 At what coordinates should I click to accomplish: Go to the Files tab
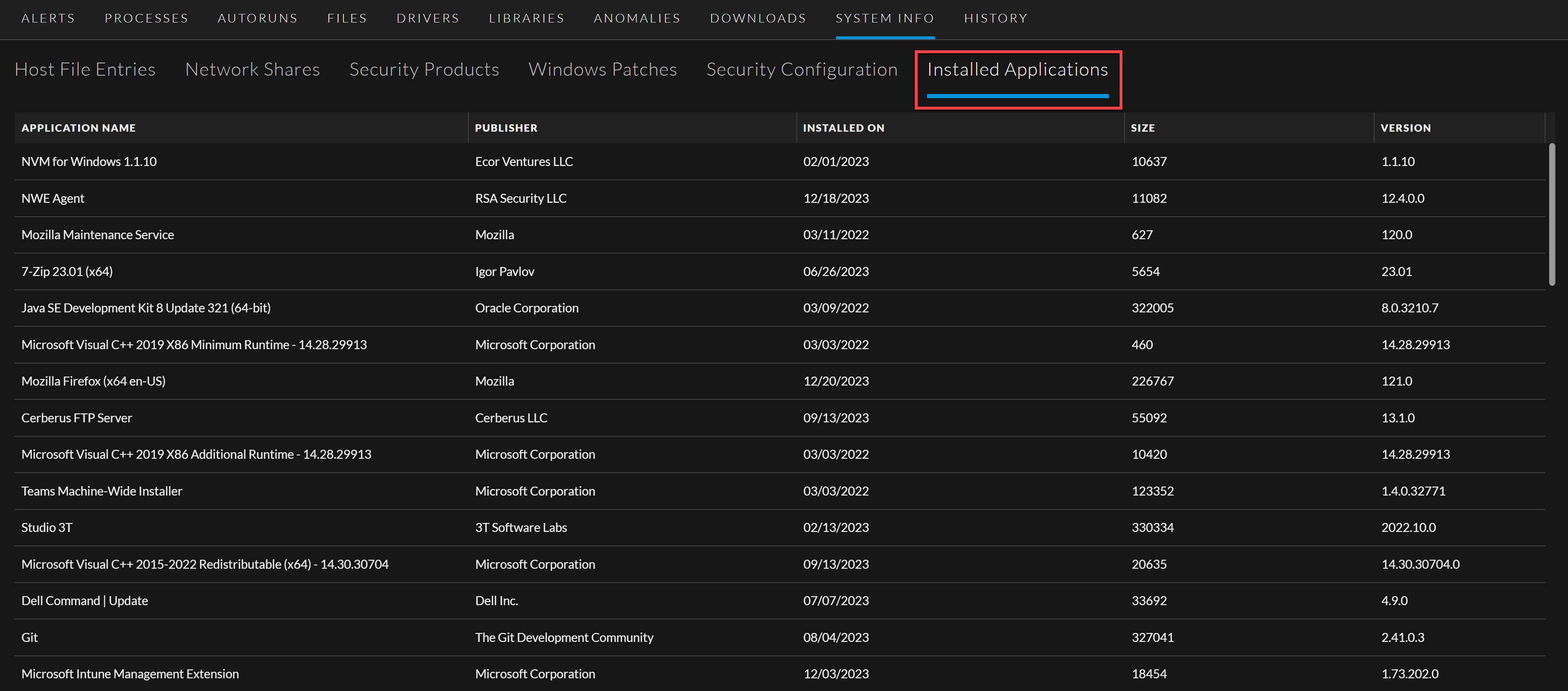pos(347,18)
